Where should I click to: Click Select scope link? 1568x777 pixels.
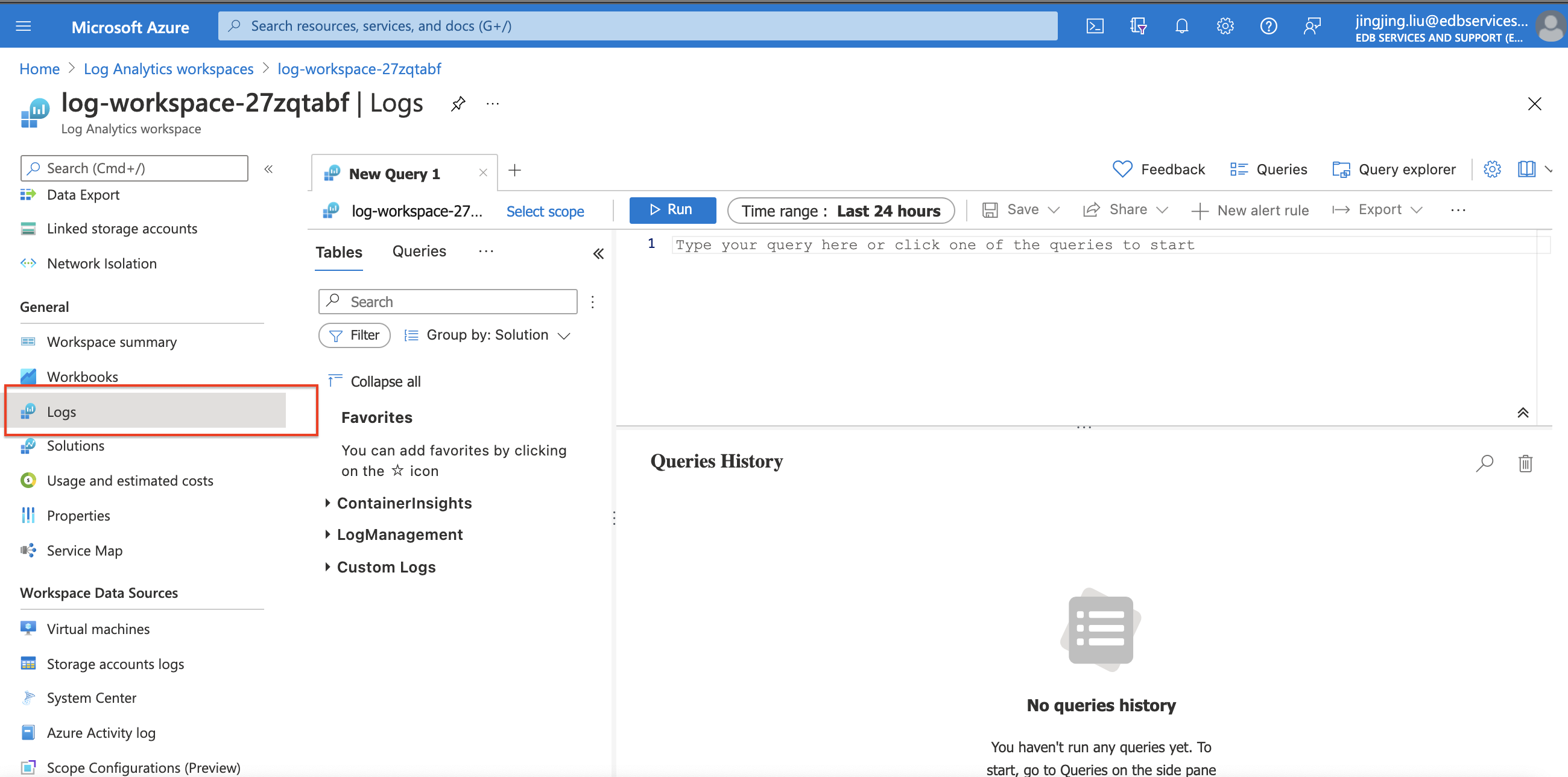pos(545,211)
